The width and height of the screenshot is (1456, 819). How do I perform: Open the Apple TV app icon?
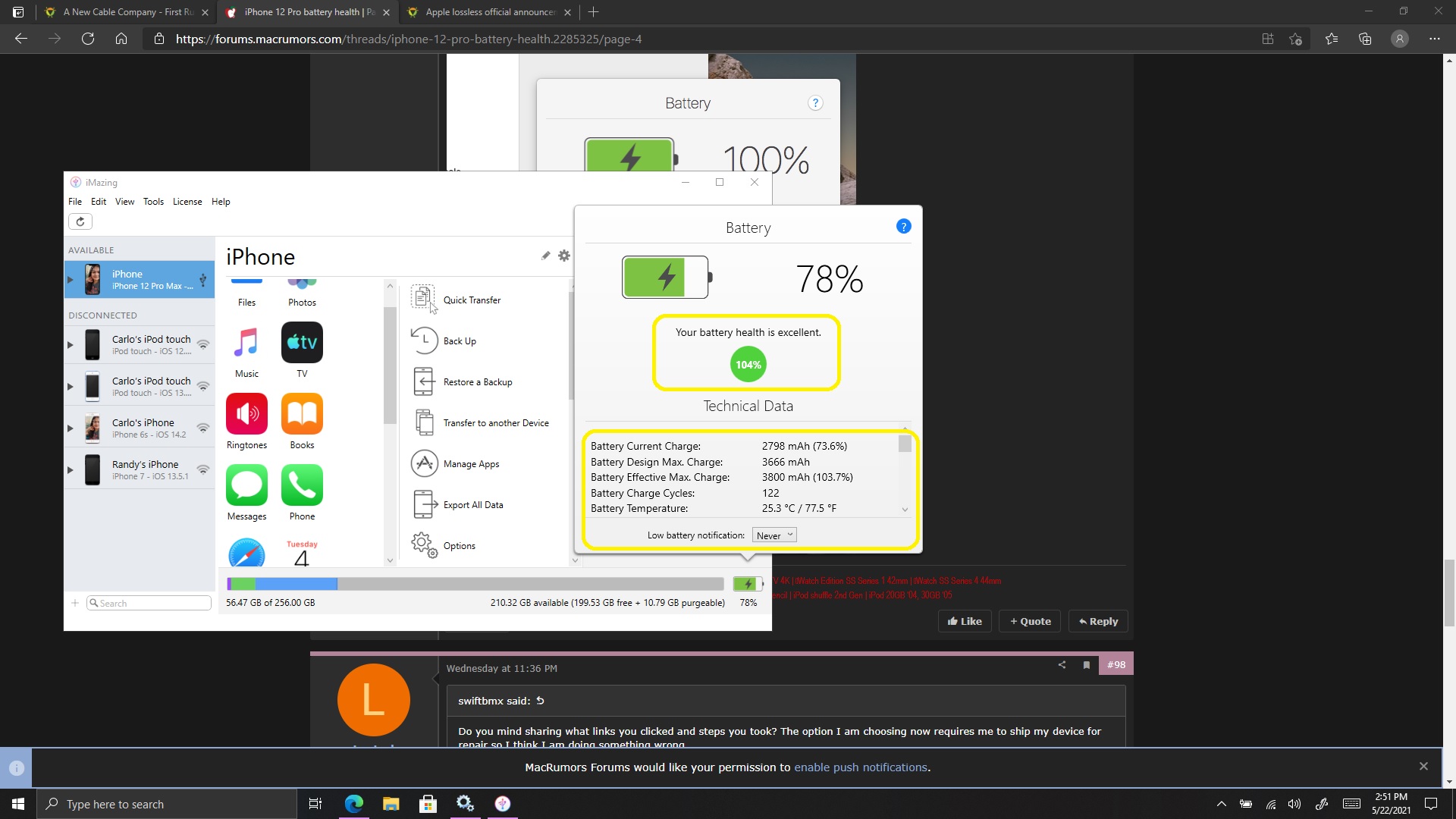(302, 343)
